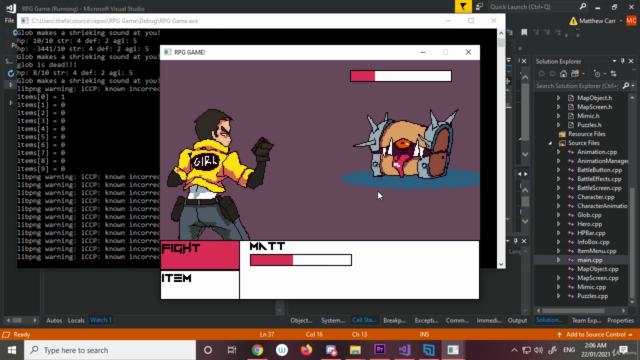Image resolution: width=640 pixels, height=360 pixels.
Task: Collapse the Source Files folder
Action: click(x=550, y=143)
